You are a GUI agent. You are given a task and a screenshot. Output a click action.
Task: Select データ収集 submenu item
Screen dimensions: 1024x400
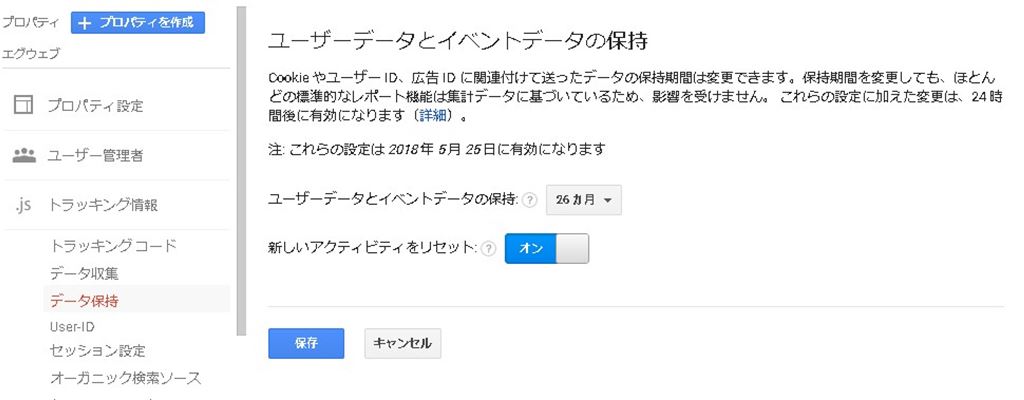tap(85, 273)
